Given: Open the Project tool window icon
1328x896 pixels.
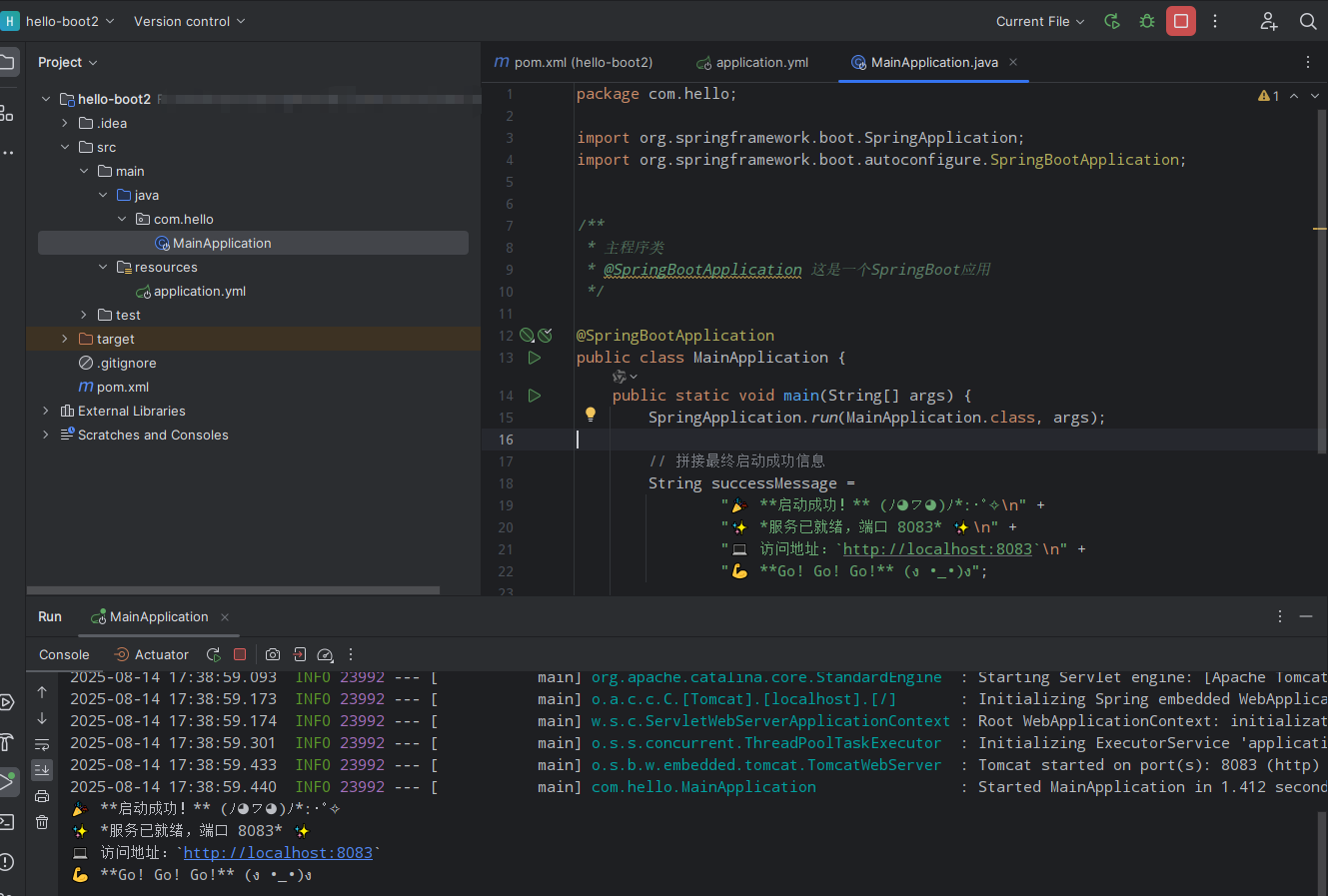Looking at the screenshot, I should [x=6, y=62].
